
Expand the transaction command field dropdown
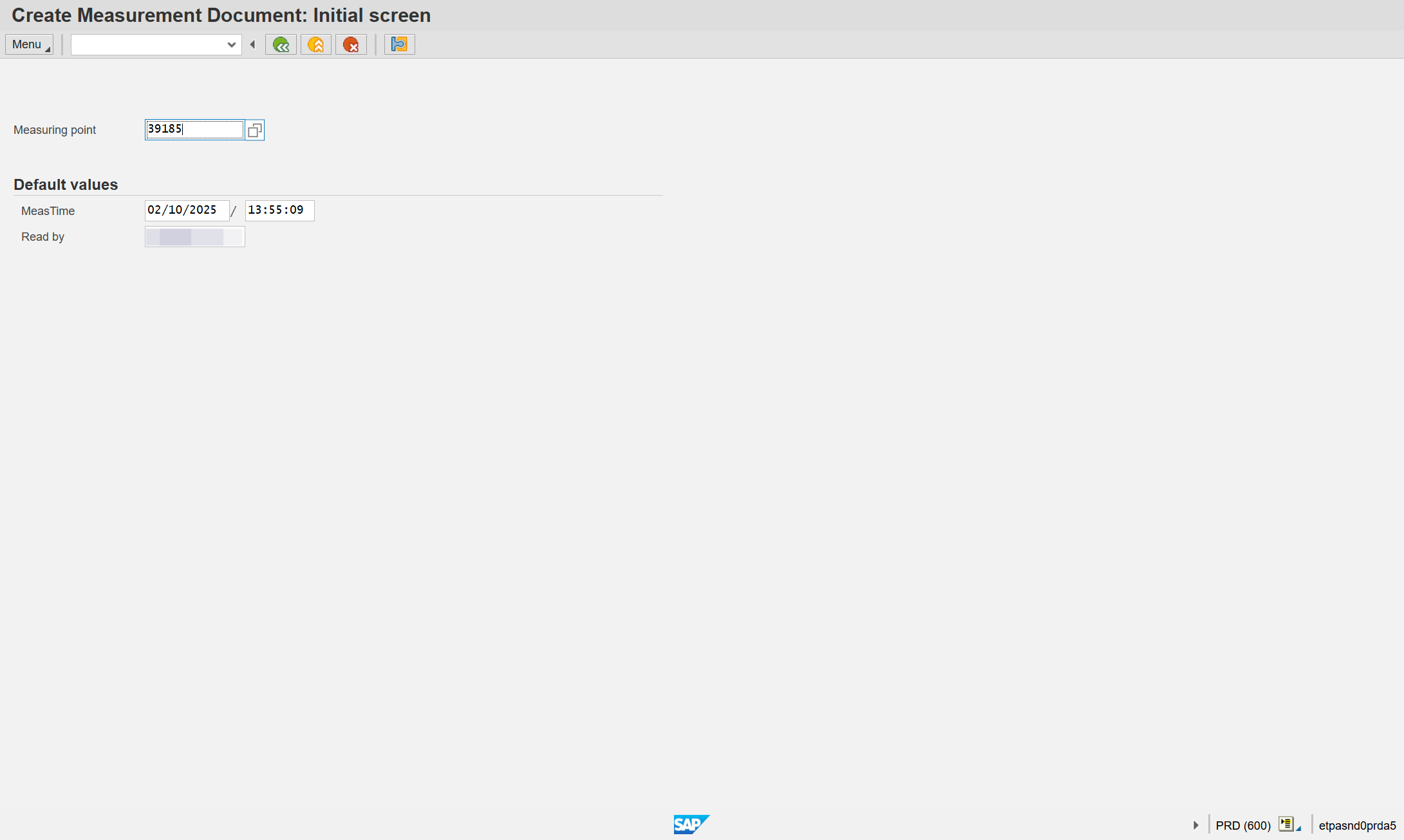[232, 44]
